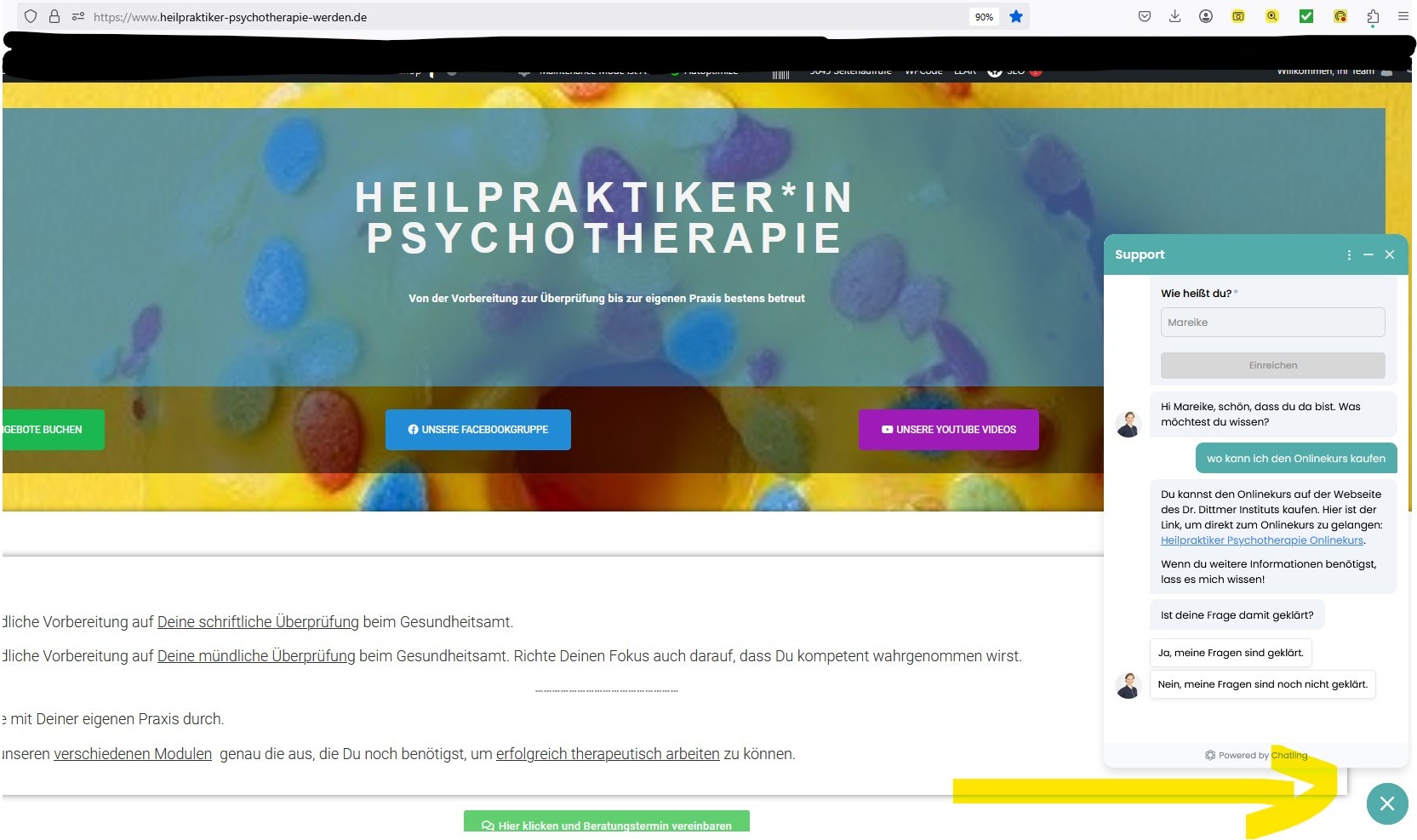The image size is (1417, 840).
Task: Open the Firefox account icon
Action: point(1206,16)
